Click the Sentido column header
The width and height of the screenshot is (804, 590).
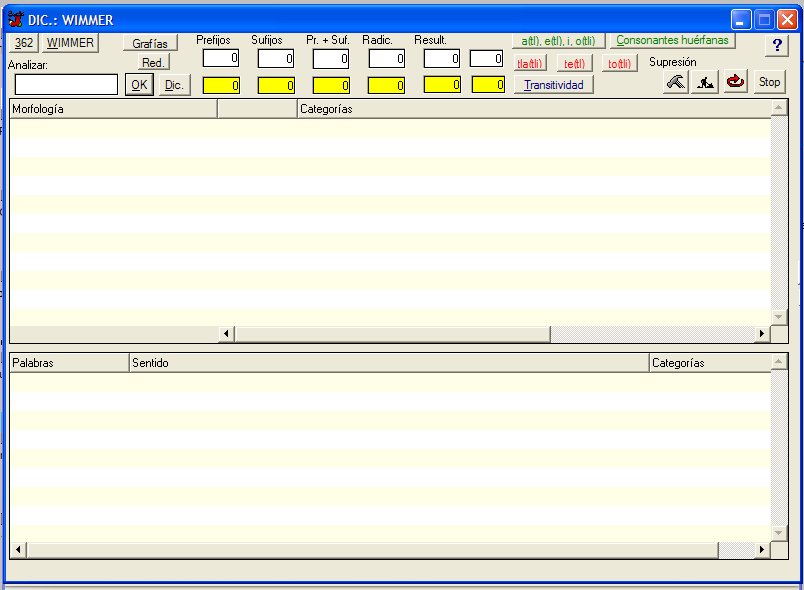(x=389, y=362)
